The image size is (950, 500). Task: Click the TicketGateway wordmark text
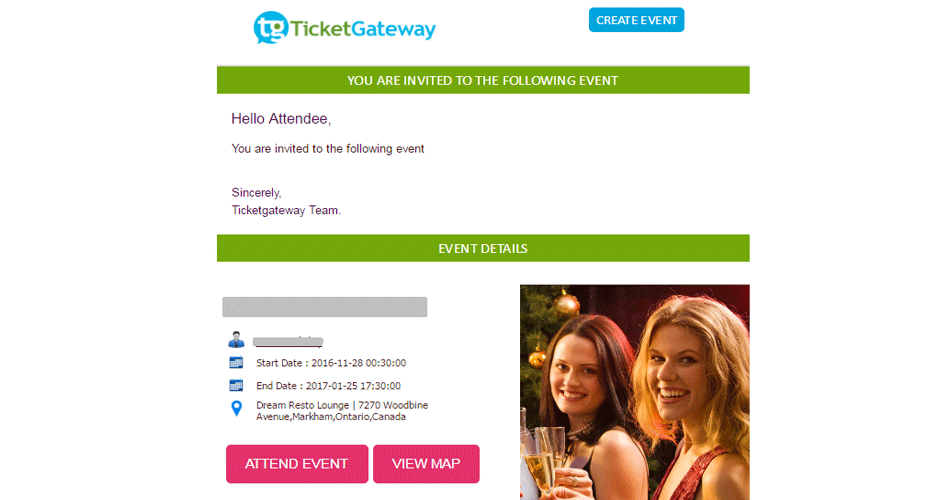click(x=363, y=28)
